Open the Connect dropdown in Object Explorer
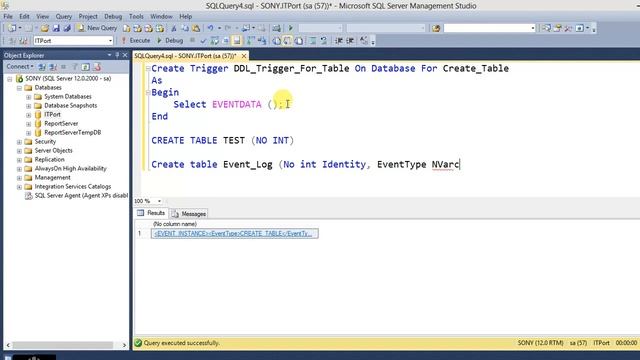 tap(20, 67)
